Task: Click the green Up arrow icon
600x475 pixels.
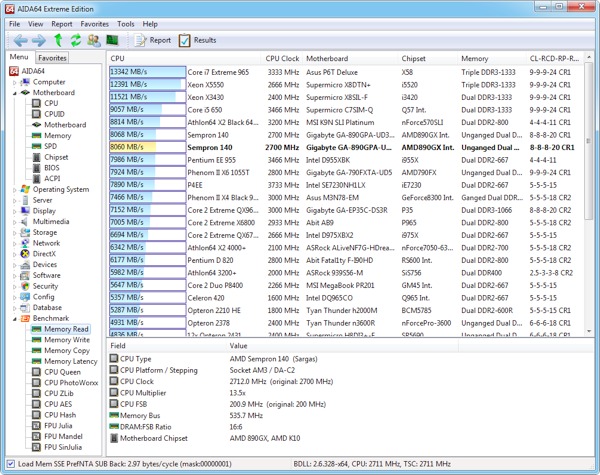Action: pyautogui.click(x=59, y=41)
